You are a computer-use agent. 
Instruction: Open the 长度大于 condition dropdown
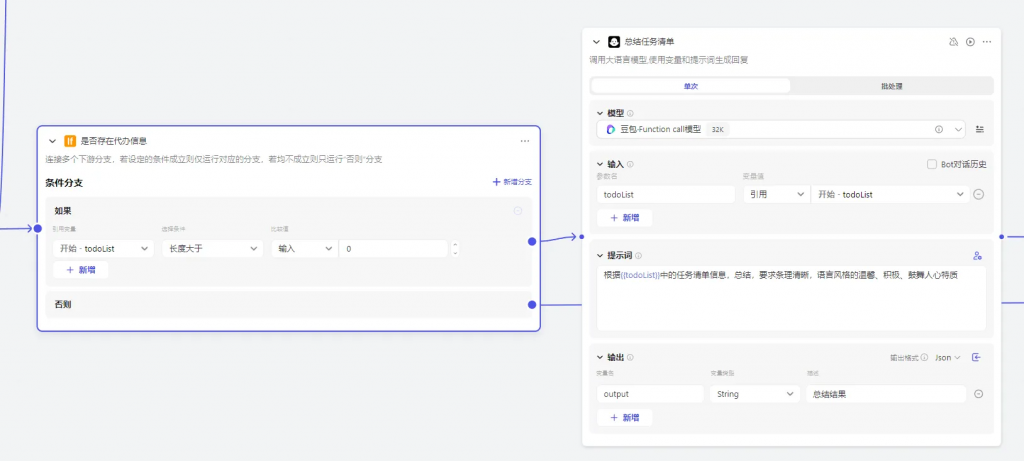point(212,248)
